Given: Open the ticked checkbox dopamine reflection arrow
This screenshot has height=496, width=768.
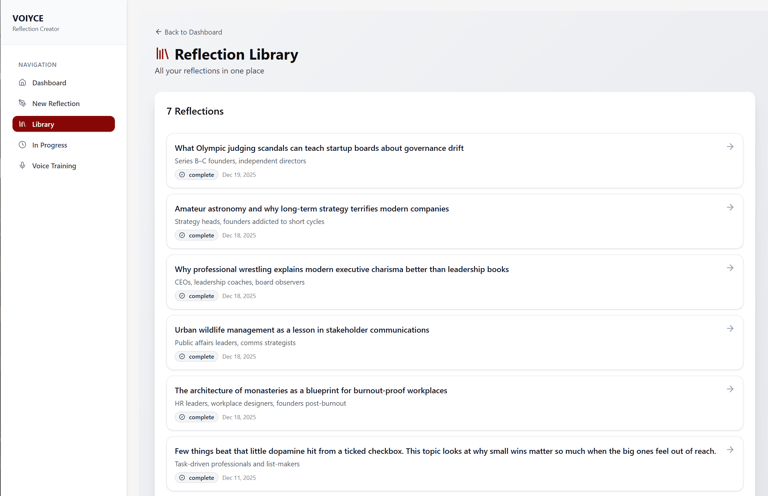Looking at the screenshot, I should tap(730, 450).
